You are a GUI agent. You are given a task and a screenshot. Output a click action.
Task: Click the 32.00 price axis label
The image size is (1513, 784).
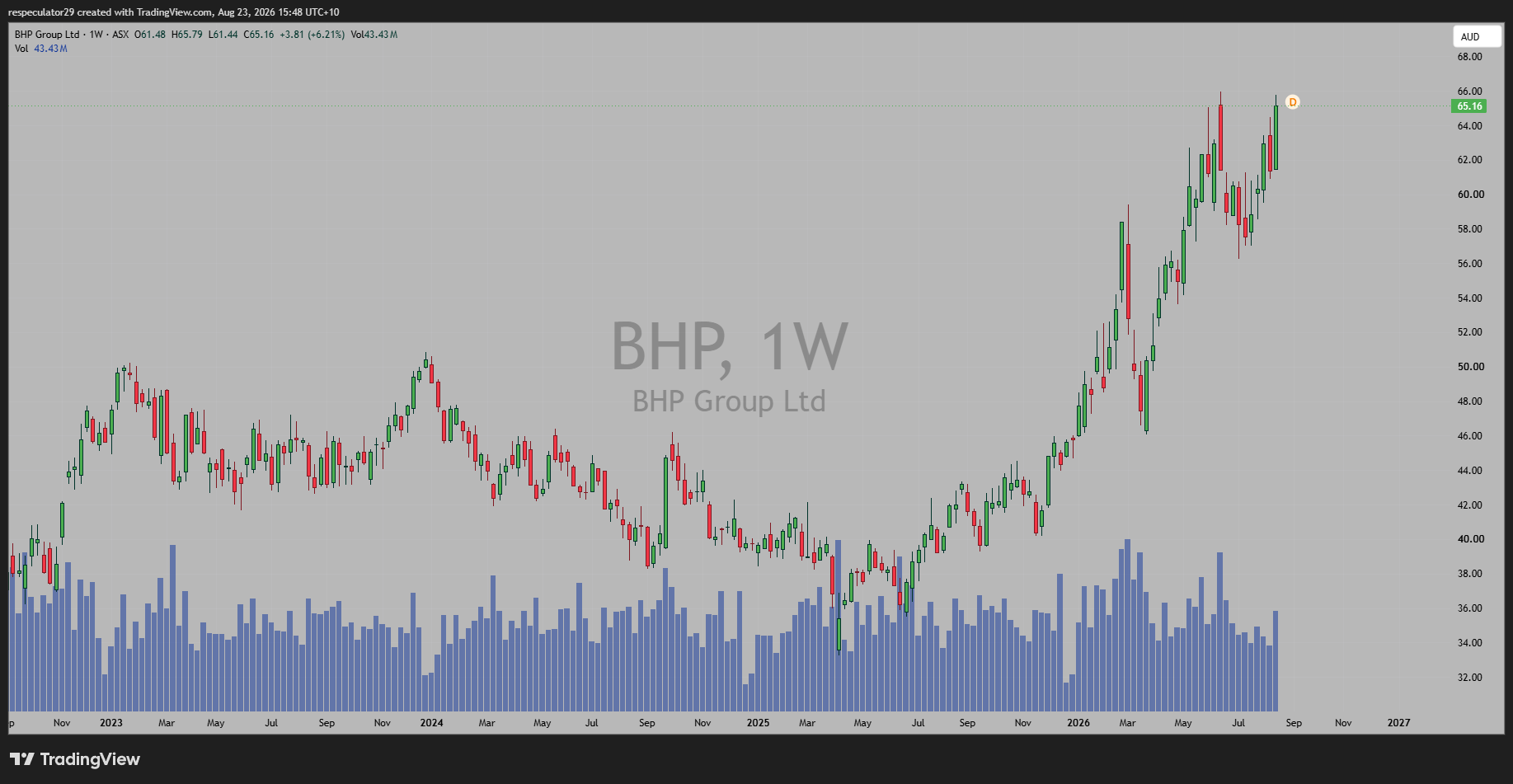pos(1469,678)
